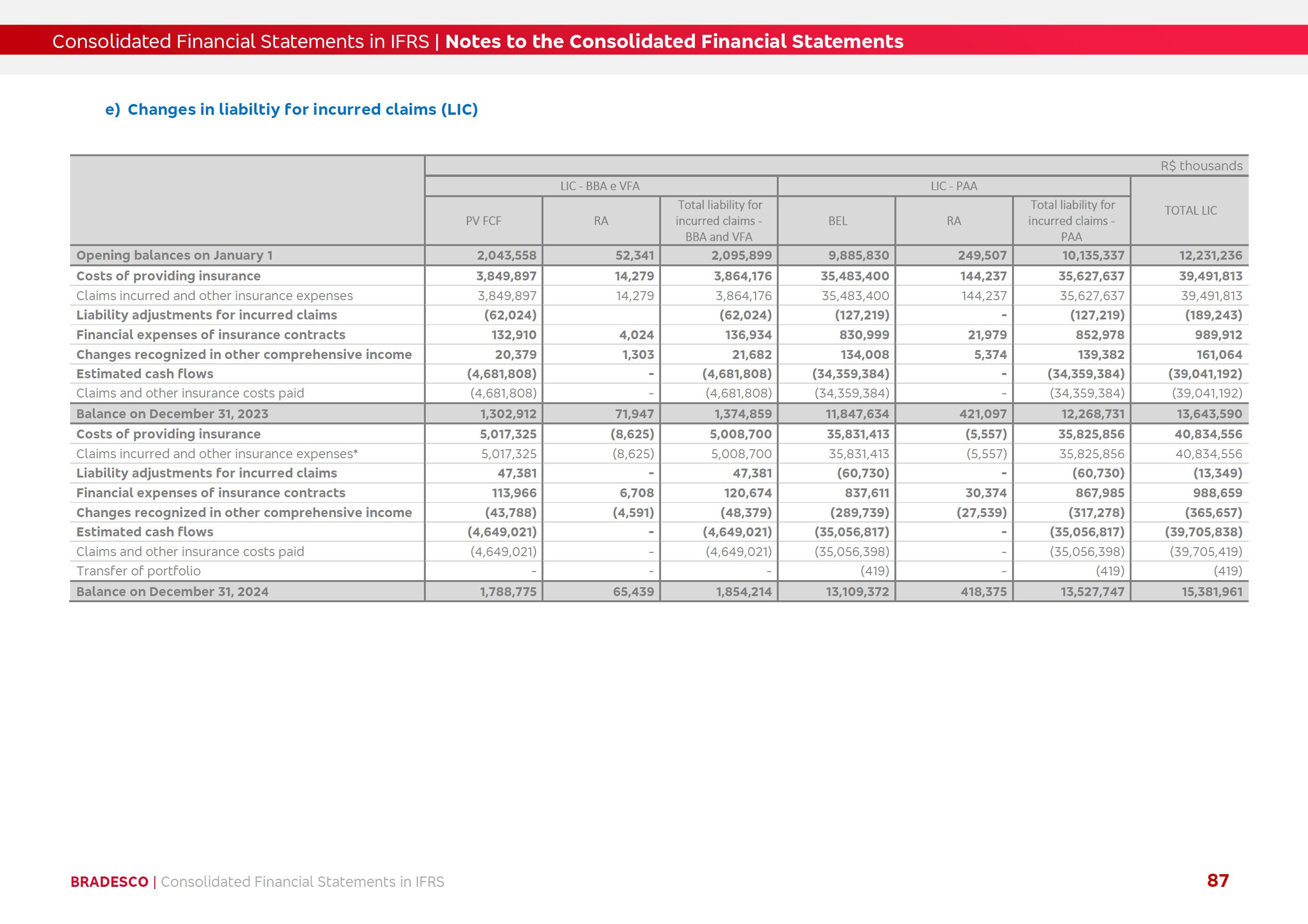Click Balance on December 31, 2023 row label
This screenshot has height=924, width=1308.
pyautogui.click(x=172, y=414)
